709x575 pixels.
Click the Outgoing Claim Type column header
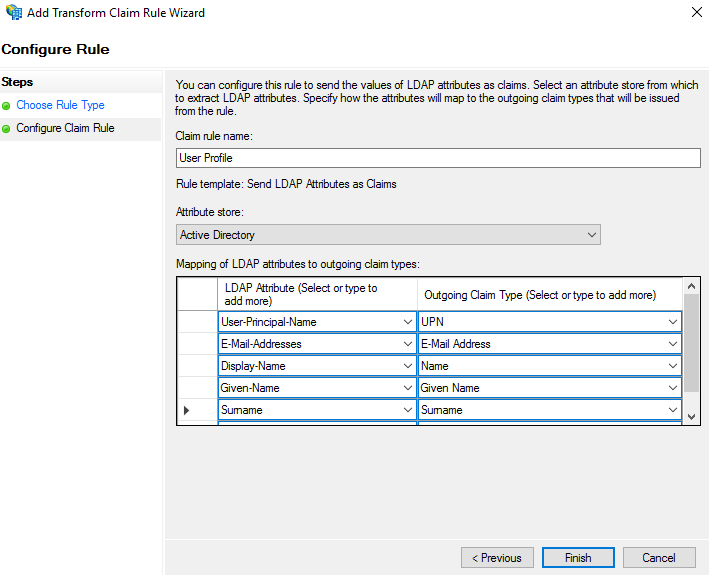point(549,294)
